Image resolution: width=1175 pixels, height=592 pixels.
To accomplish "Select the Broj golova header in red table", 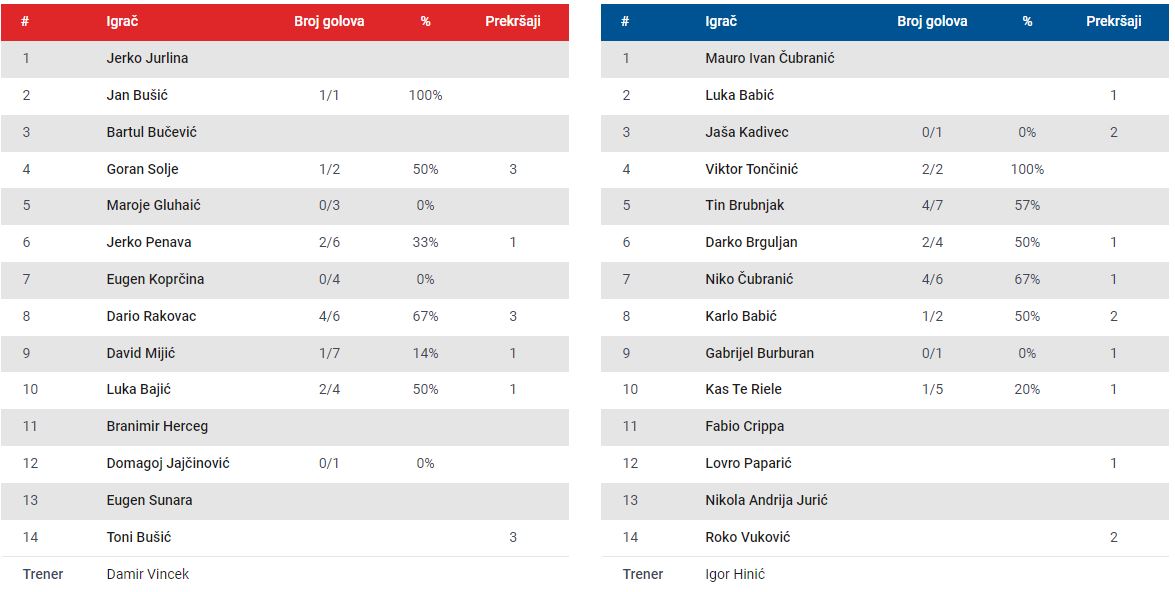I will [x=329, y=22].
